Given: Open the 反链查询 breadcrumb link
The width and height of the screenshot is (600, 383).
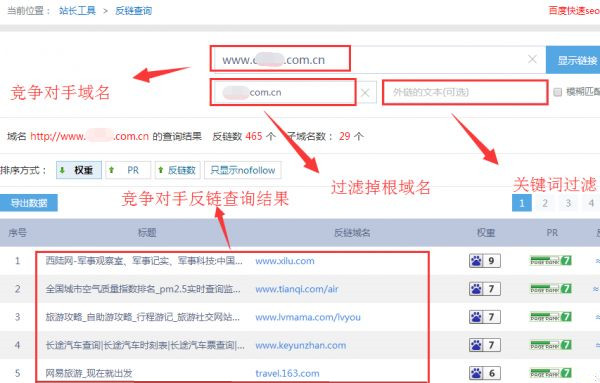Looking at the screenshot, I should click(x=134, y=11).
